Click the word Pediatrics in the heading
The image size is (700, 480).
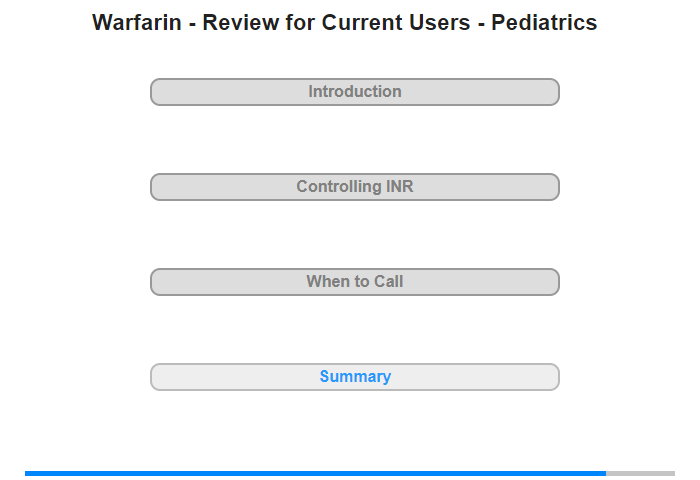click(x=544, y=23)
